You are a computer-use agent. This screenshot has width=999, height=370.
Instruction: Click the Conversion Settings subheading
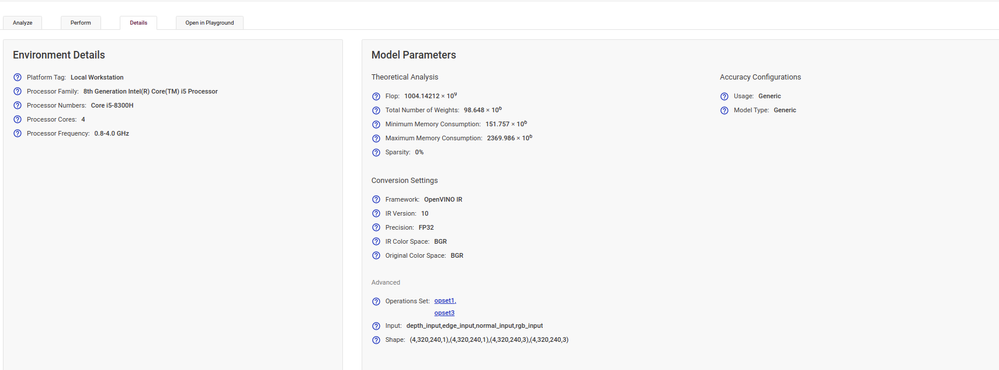pos(405,180)
